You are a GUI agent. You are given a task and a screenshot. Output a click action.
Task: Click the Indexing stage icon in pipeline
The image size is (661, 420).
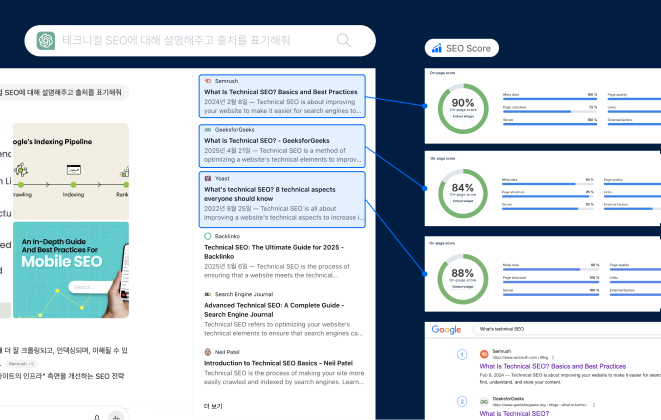[x=74, y=170]
